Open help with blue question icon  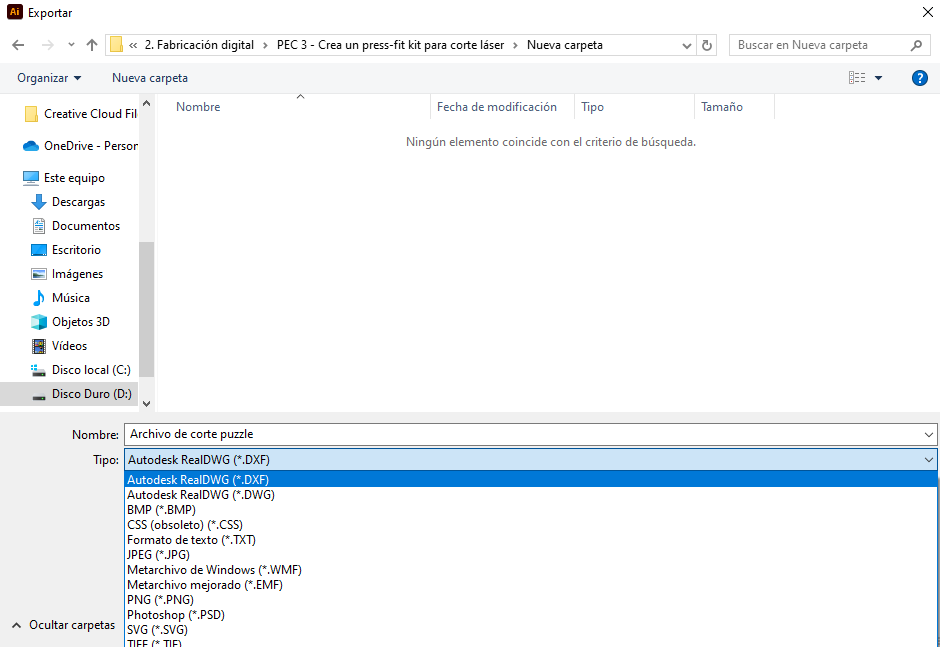pos(920,78)
